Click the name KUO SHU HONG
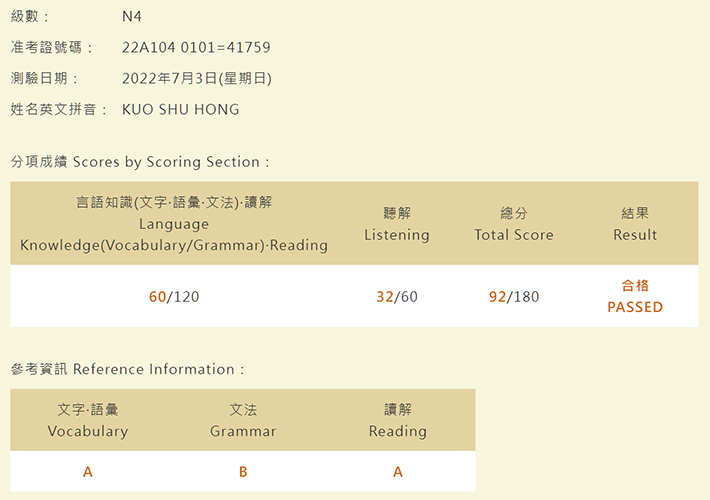Image resolution: width=710 pixels, height=500 pixels. pos(181,110)
